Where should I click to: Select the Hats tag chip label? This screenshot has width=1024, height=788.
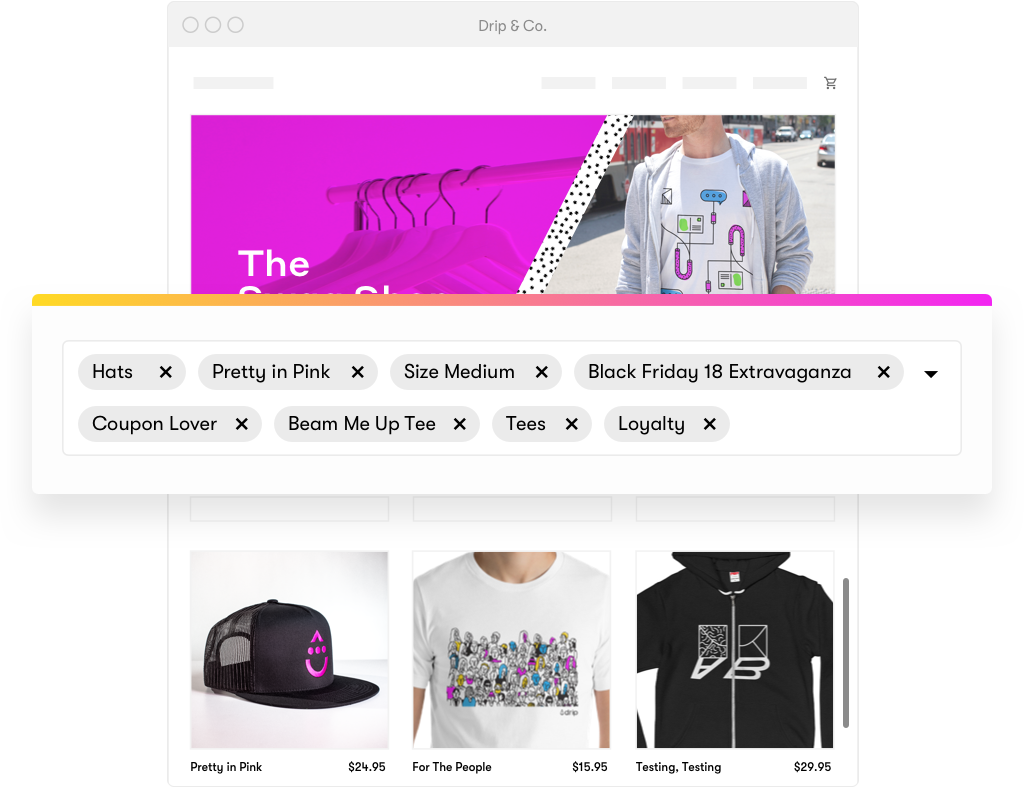112,371
